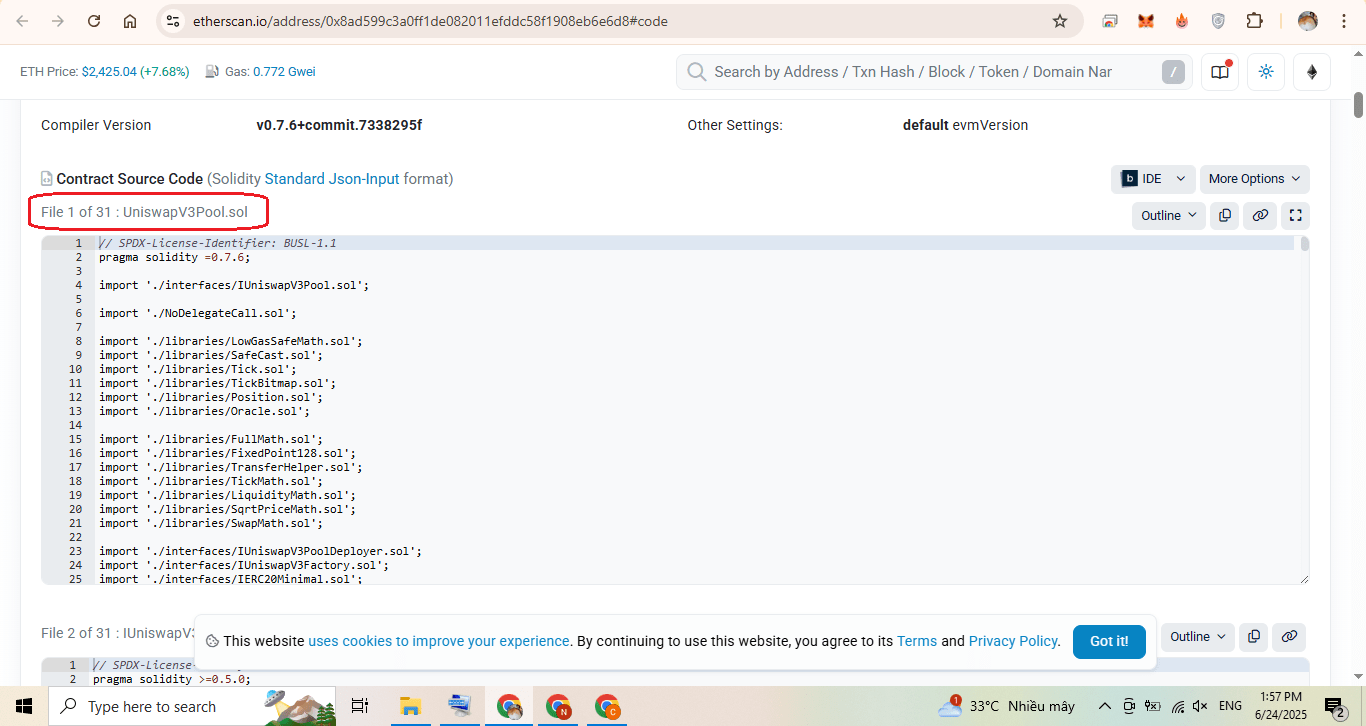The height and width of the screenshot is (726, 1366).
Task: Click the Windows taskbar search box
Action: click(x=194, y=707)
